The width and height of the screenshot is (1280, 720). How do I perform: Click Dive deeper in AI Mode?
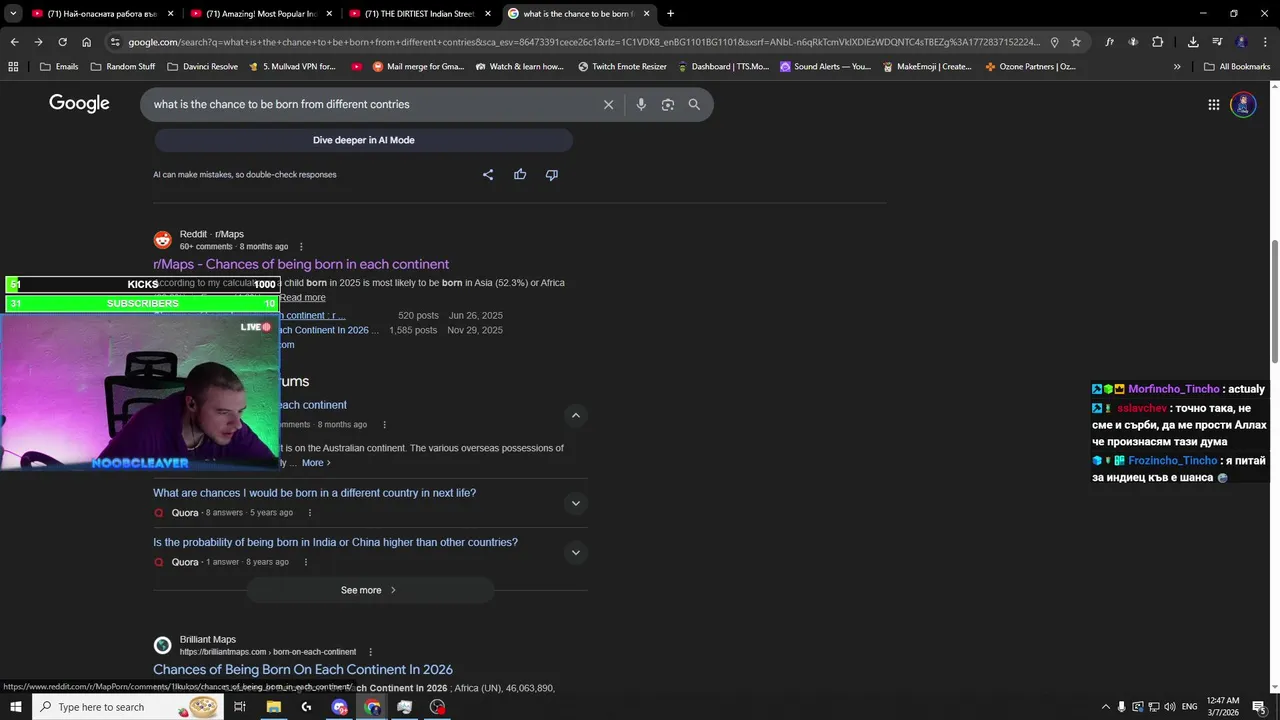coord(363,140)
